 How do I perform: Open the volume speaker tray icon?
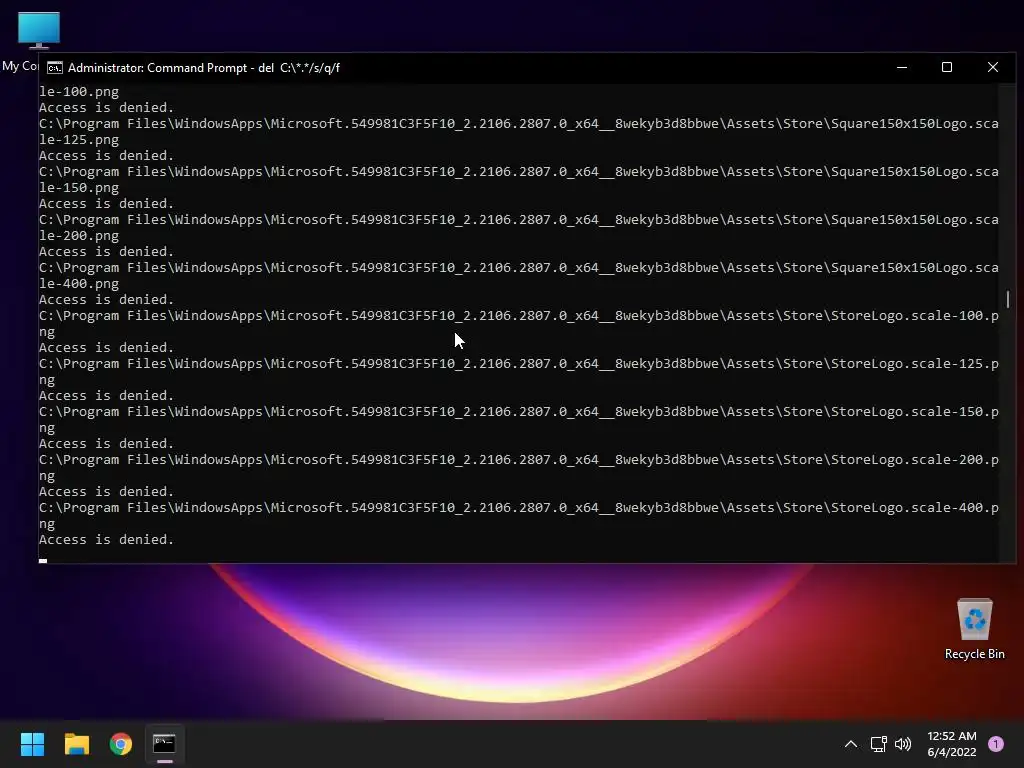coord(903,744)
